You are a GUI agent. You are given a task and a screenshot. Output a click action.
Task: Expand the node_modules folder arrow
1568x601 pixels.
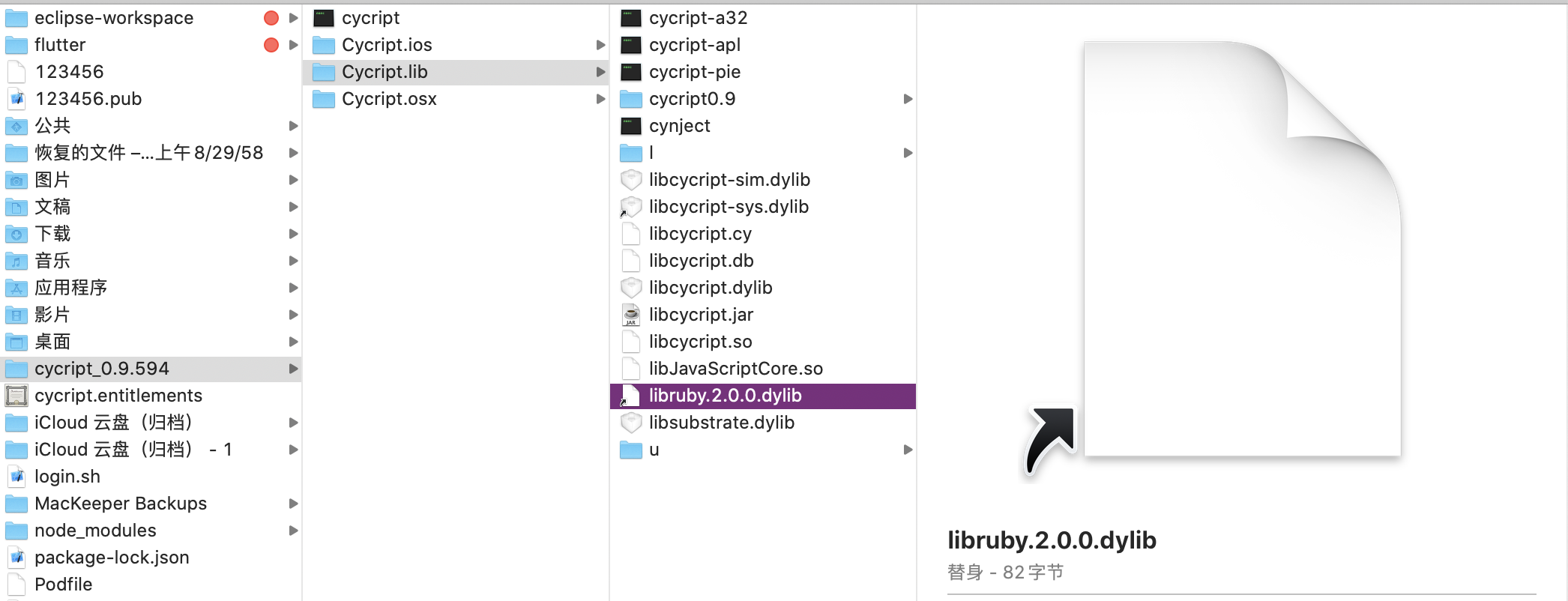pyautogui.click(x=294, y=531)
